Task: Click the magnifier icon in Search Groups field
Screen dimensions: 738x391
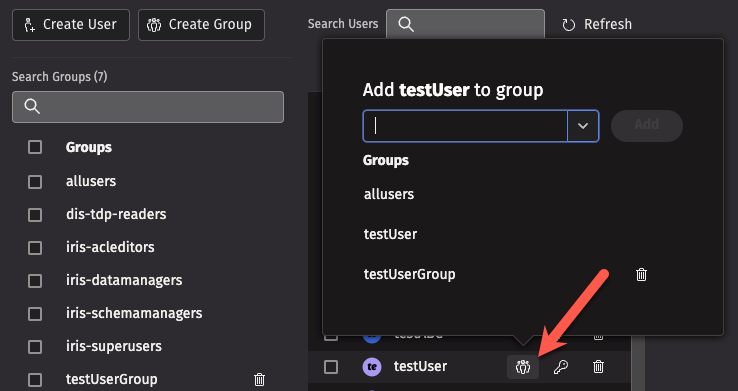Action: coord(32,106)
